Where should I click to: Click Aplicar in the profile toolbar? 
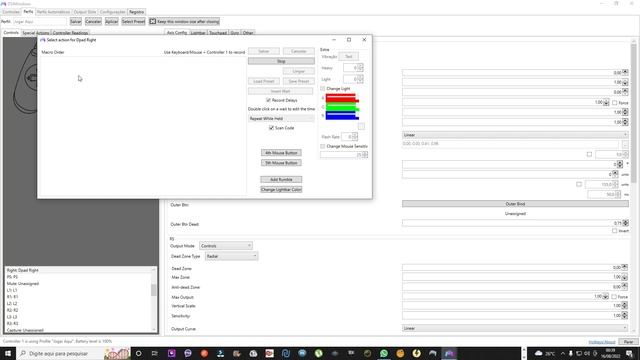[111, 22]
